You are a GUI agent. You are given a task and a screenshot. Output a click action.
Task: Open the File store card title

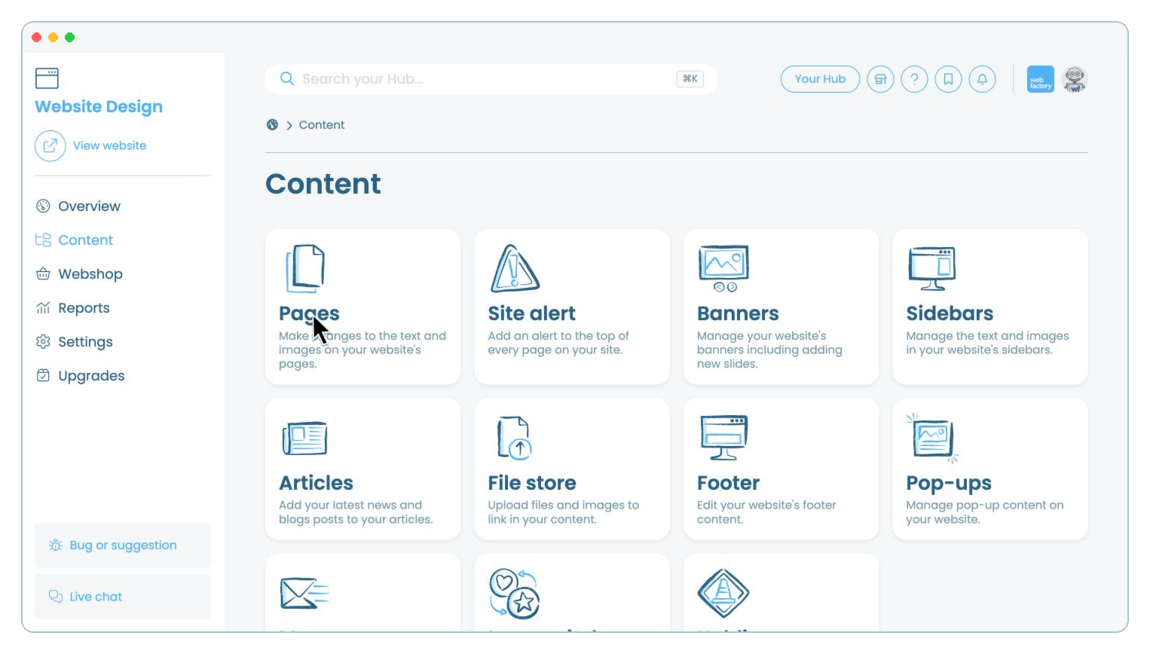pos(532,482)
